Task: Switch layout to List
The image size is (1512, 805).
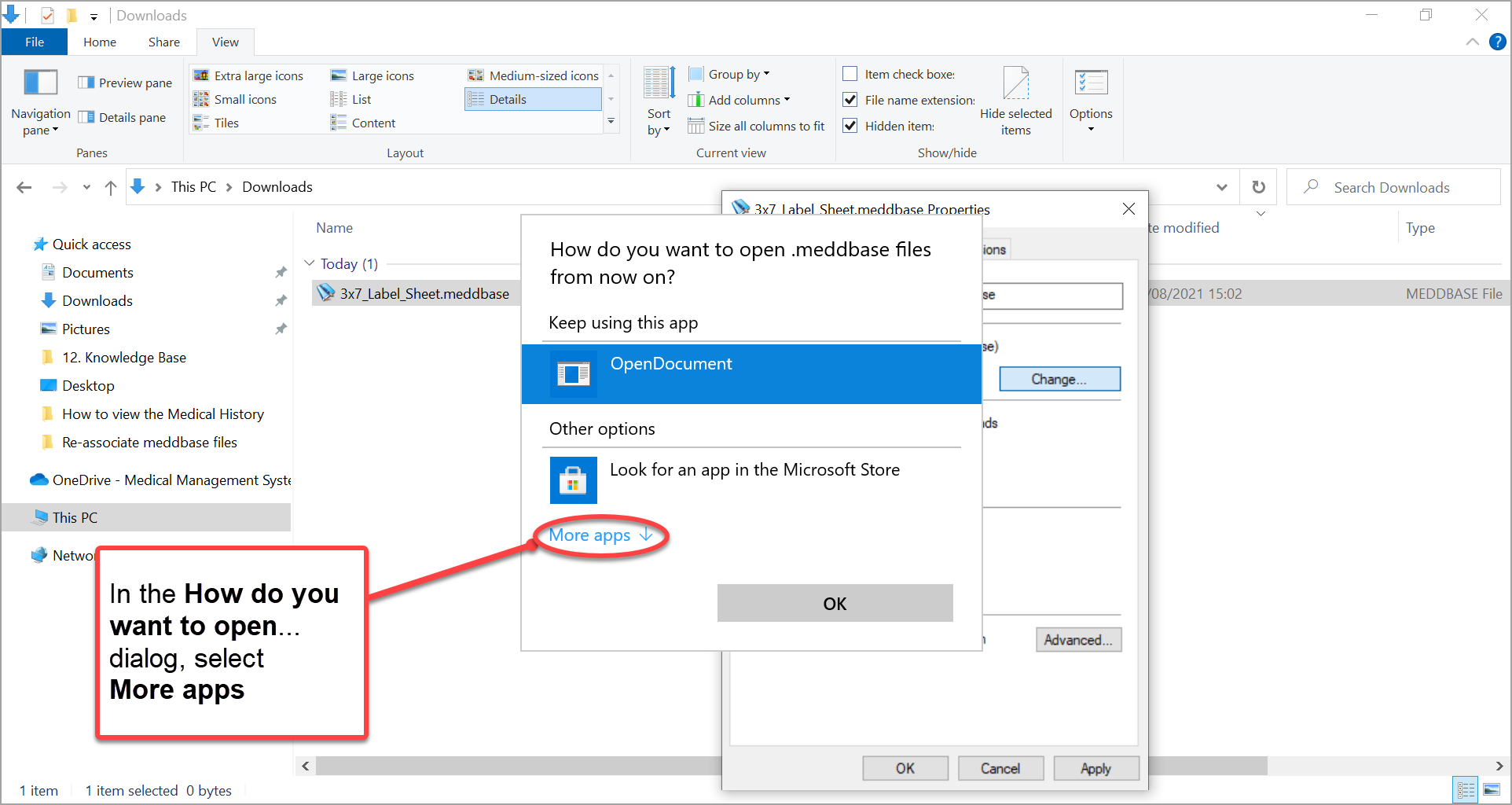Action: pyautogui.click(x=350, y=99)
